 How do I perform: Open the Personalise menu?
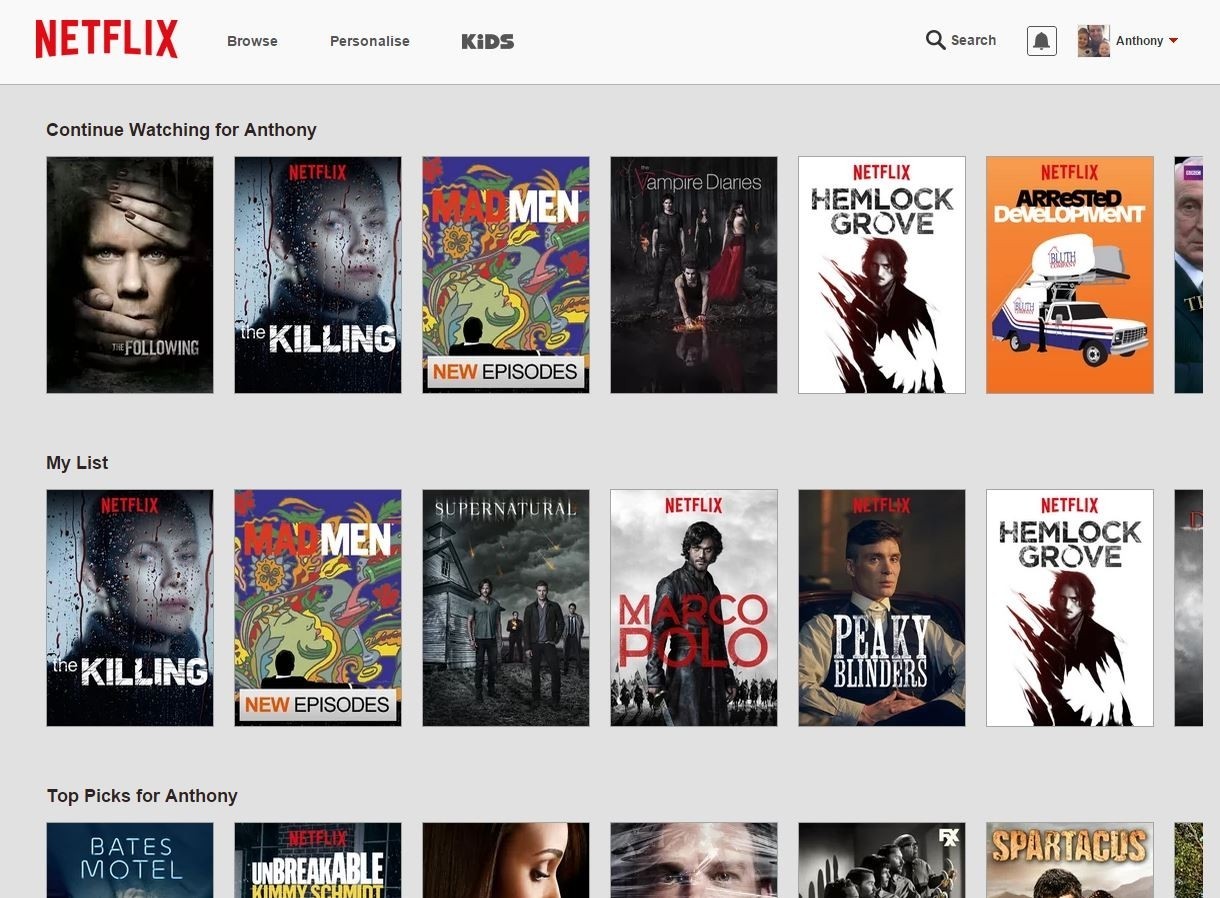370,41
